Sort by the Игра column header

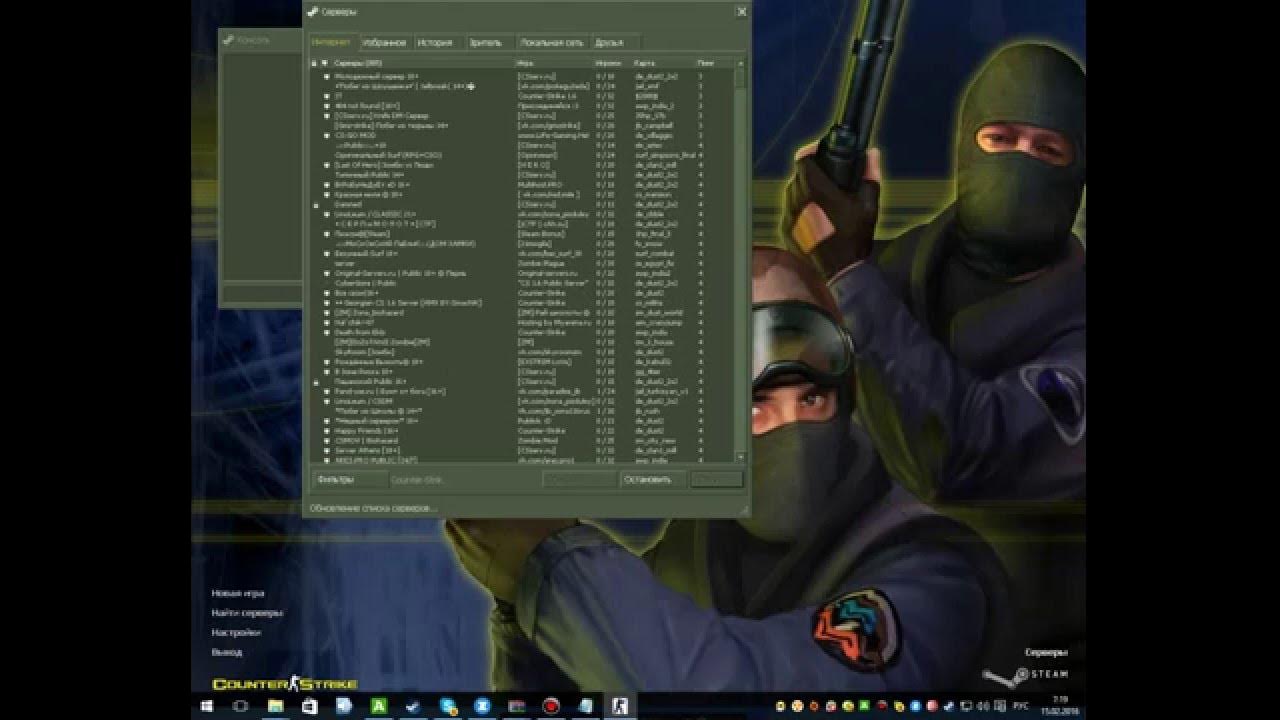[554, 63]
